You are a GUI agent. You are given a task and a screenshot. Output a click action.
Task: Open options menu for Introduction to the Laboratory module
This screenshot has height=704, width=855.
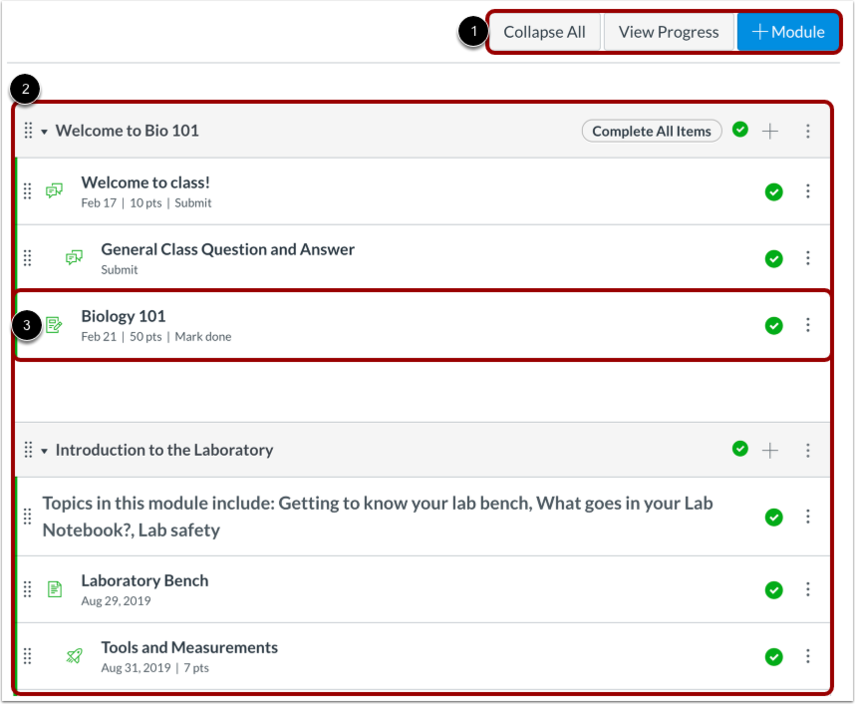click(808, 450)
